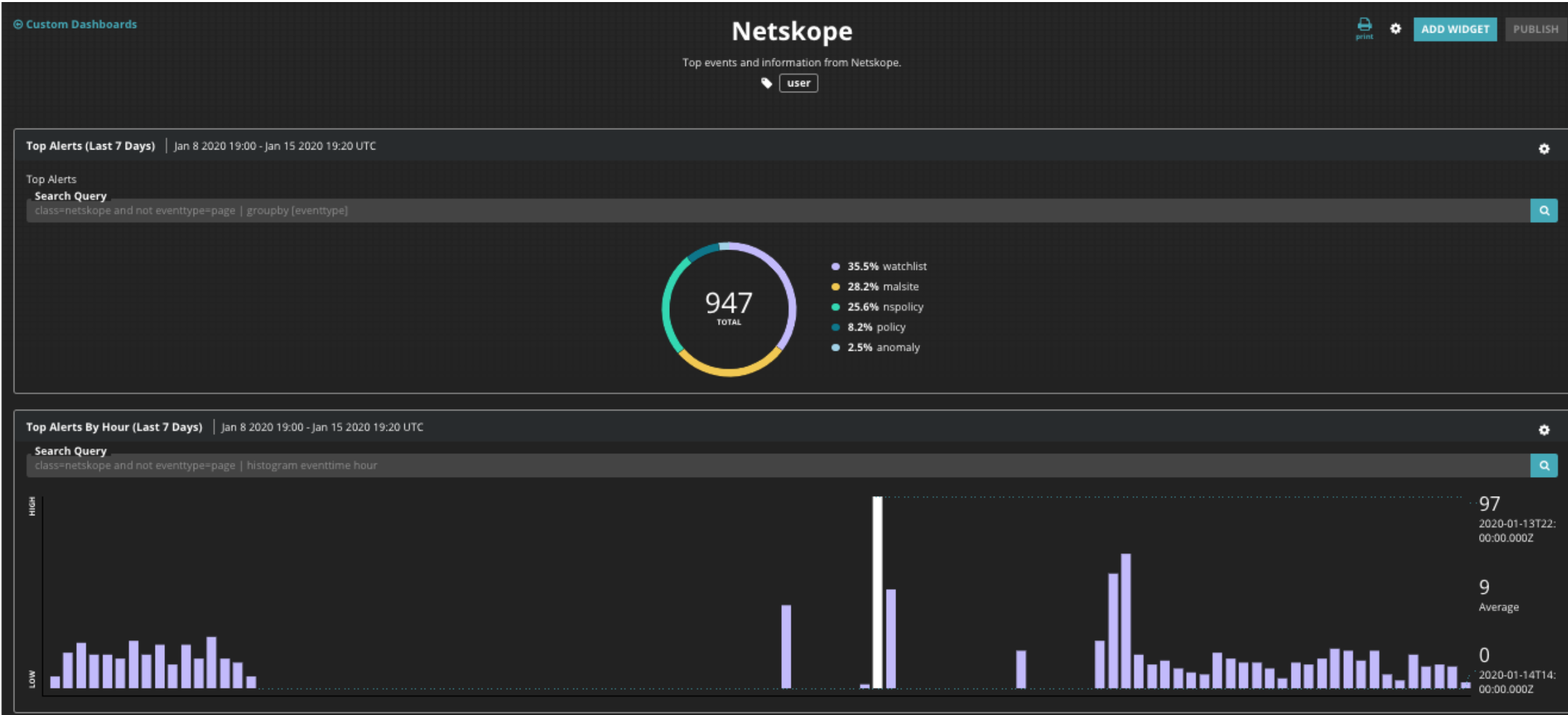
Task: Click the Top Alerts (Last 7 Days) title
Action: 90,146
